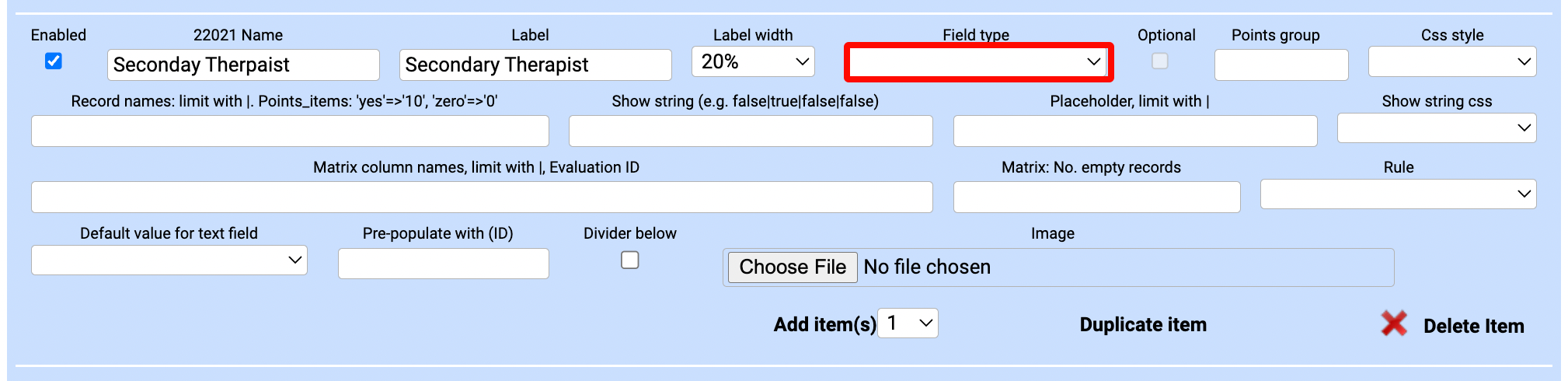Click the Delete Item link
Screen dimensions: 1568x381
[x=1473, y=326]
